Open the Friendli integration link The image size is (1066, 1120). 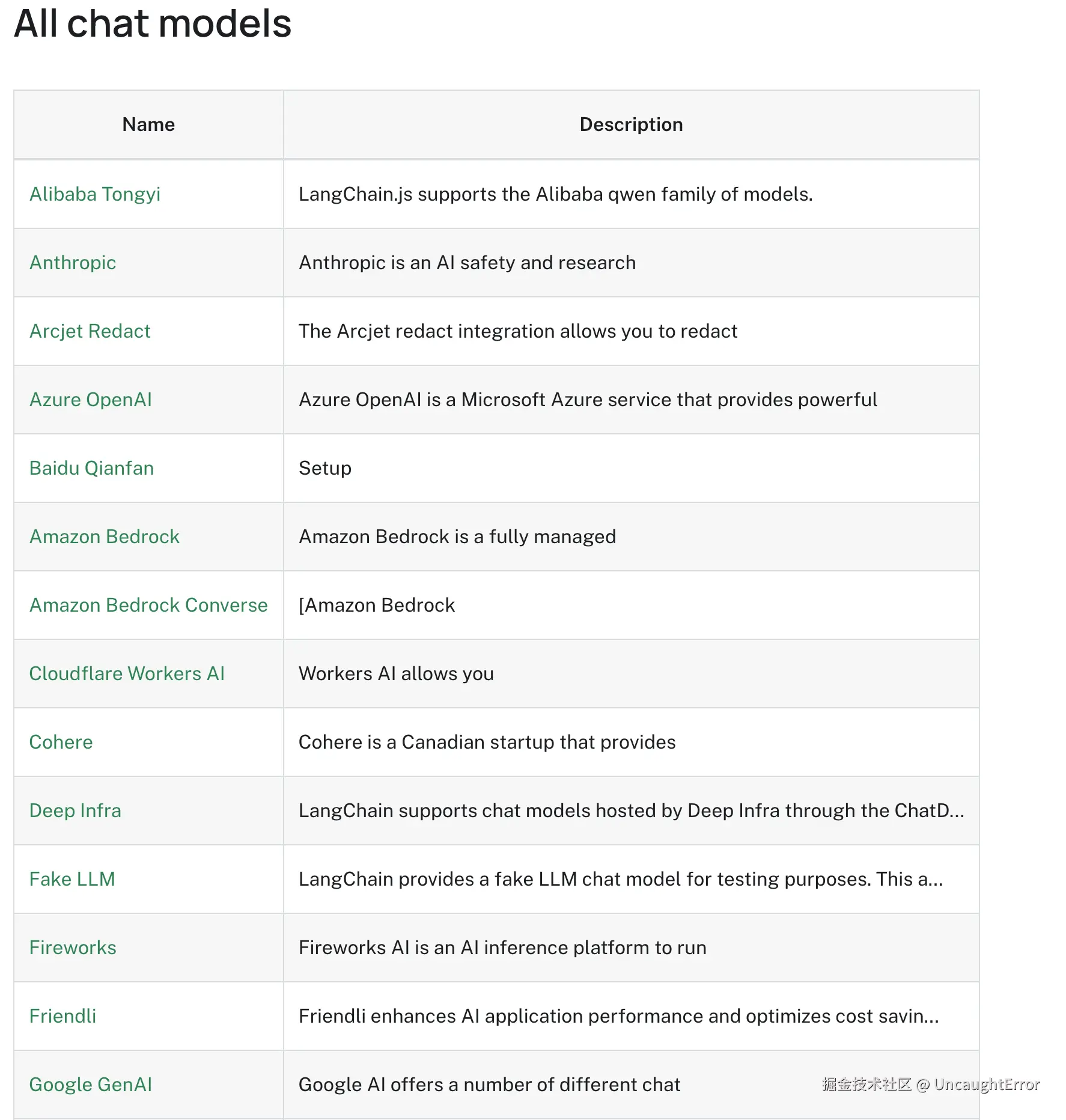pyautogui.click(x=63, y=1016)
